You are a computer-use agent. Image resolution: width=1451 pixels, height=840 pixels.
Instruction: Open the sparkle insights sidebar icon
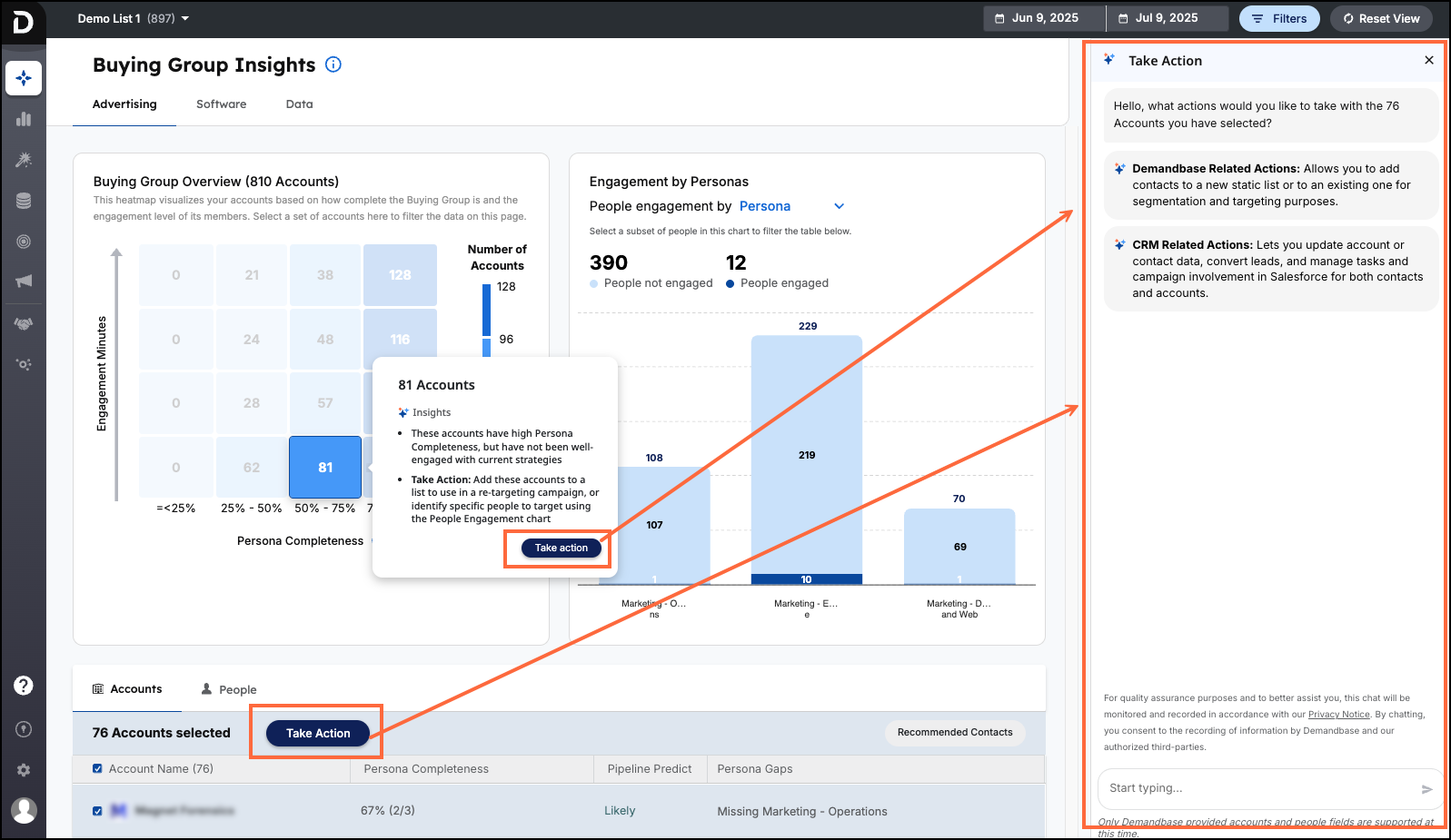[x=24, y=78]
